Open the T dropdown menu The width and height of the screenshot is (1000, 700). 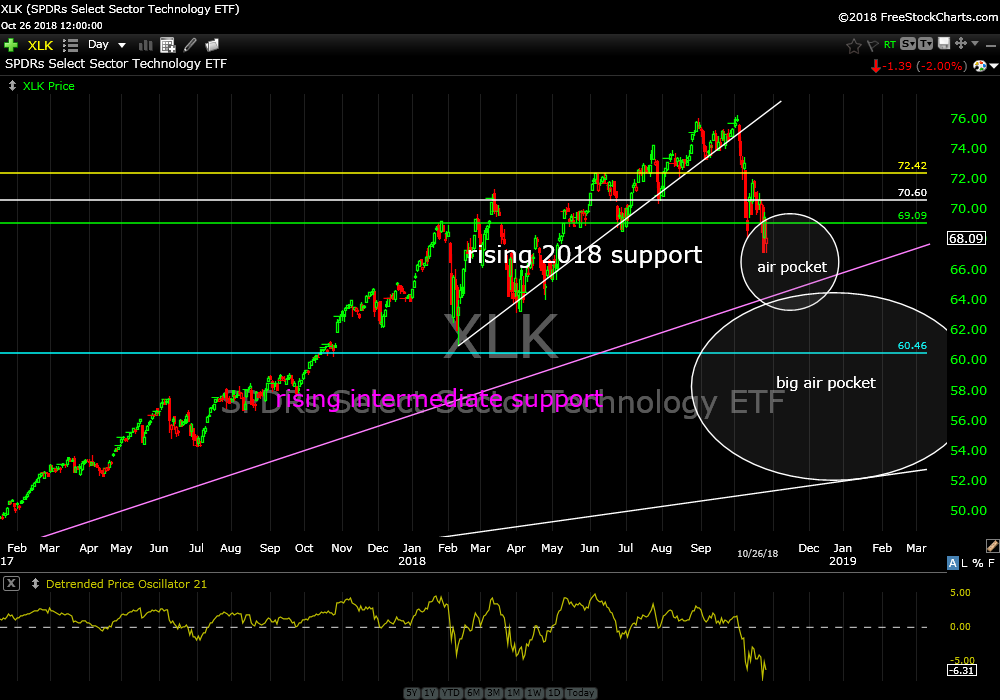(x=925, y=44)
